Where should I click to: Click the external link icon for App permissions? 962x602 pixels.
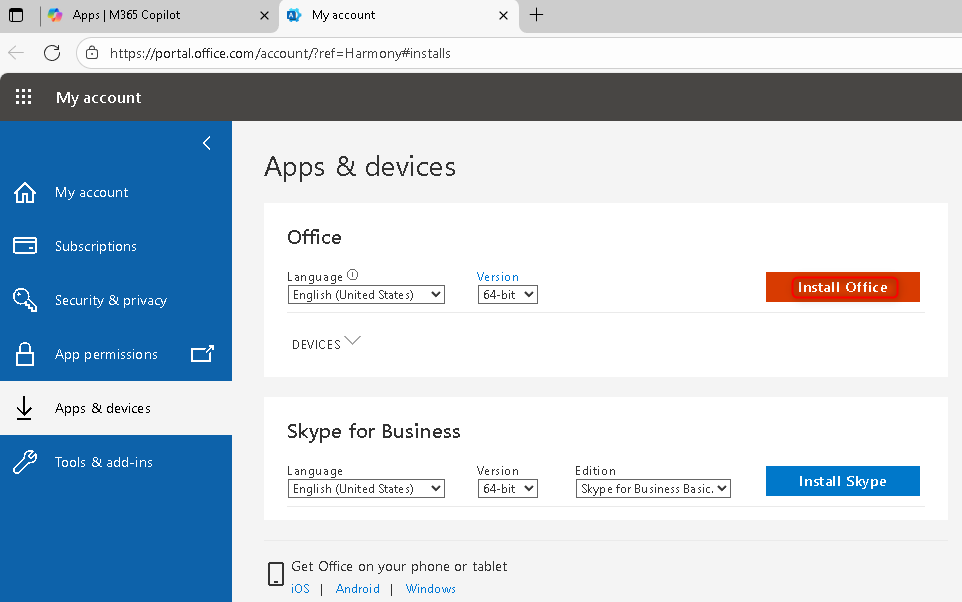pyautogui.click(x=202, y=353)
